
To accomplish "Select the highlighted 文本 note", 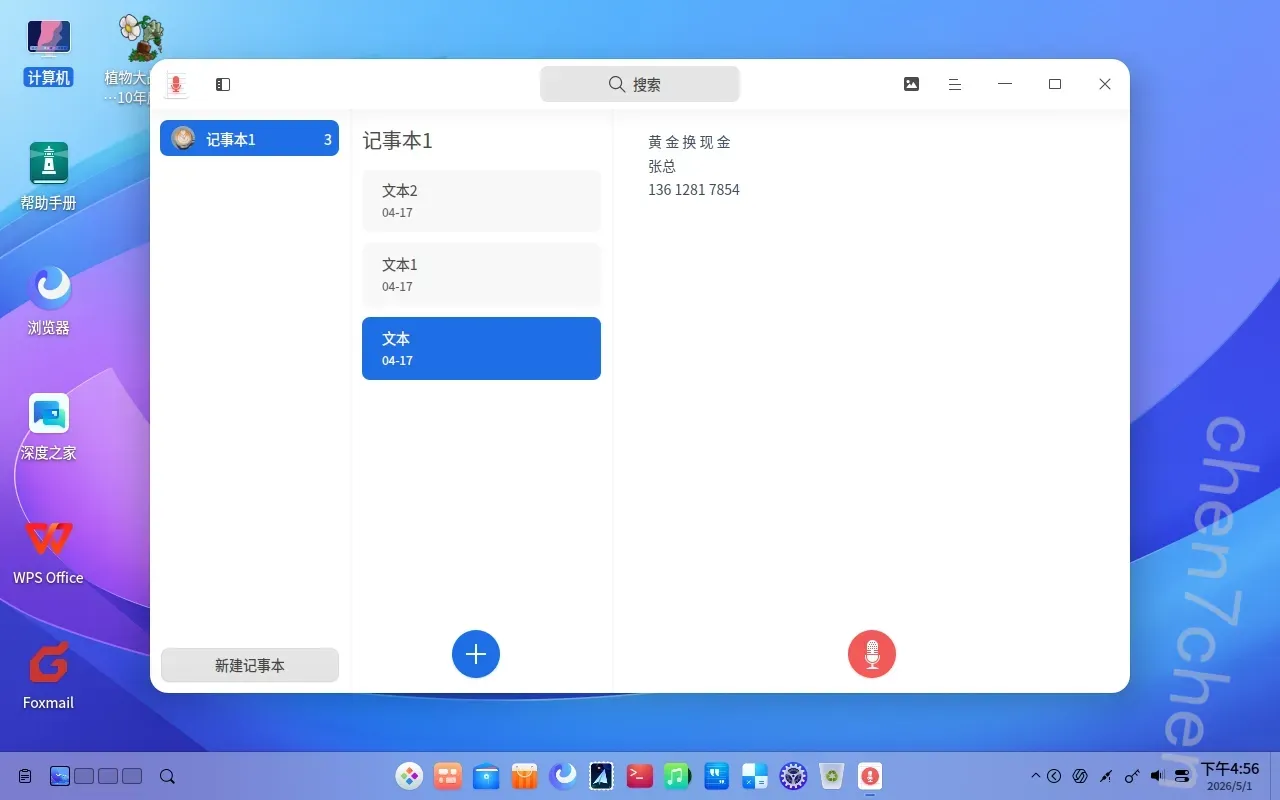I will 481,348.
